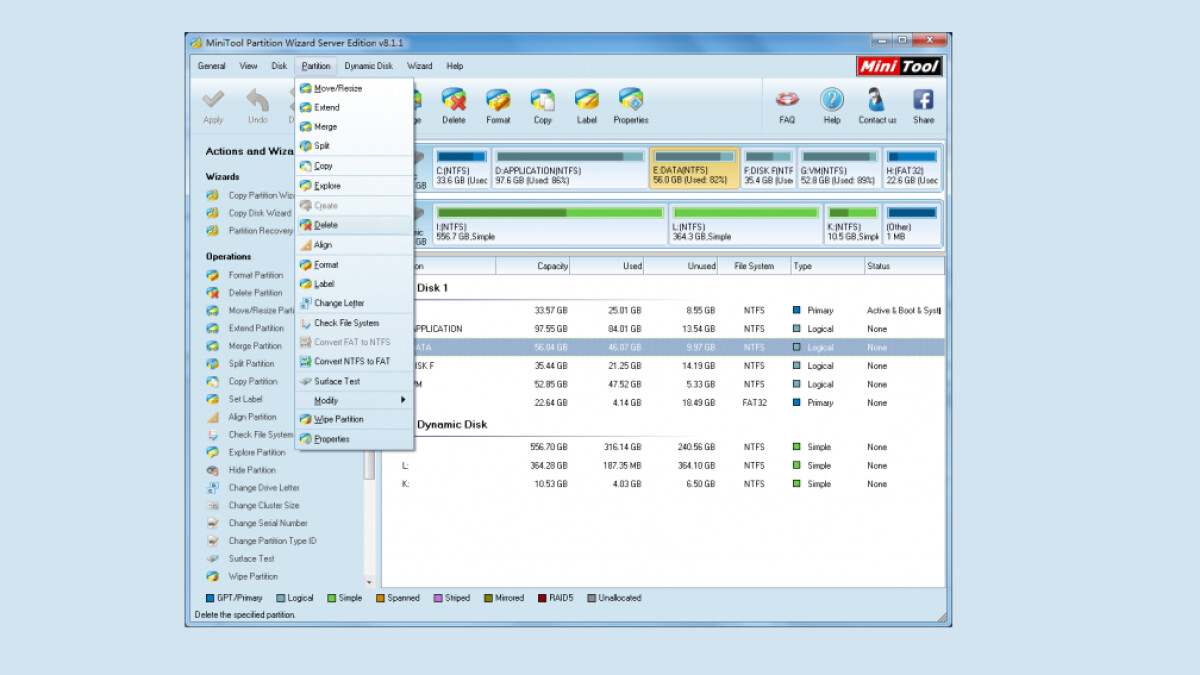Click the Properties toolbar icon
This screenshot has width=1200, height=675.
coord(630,100)
